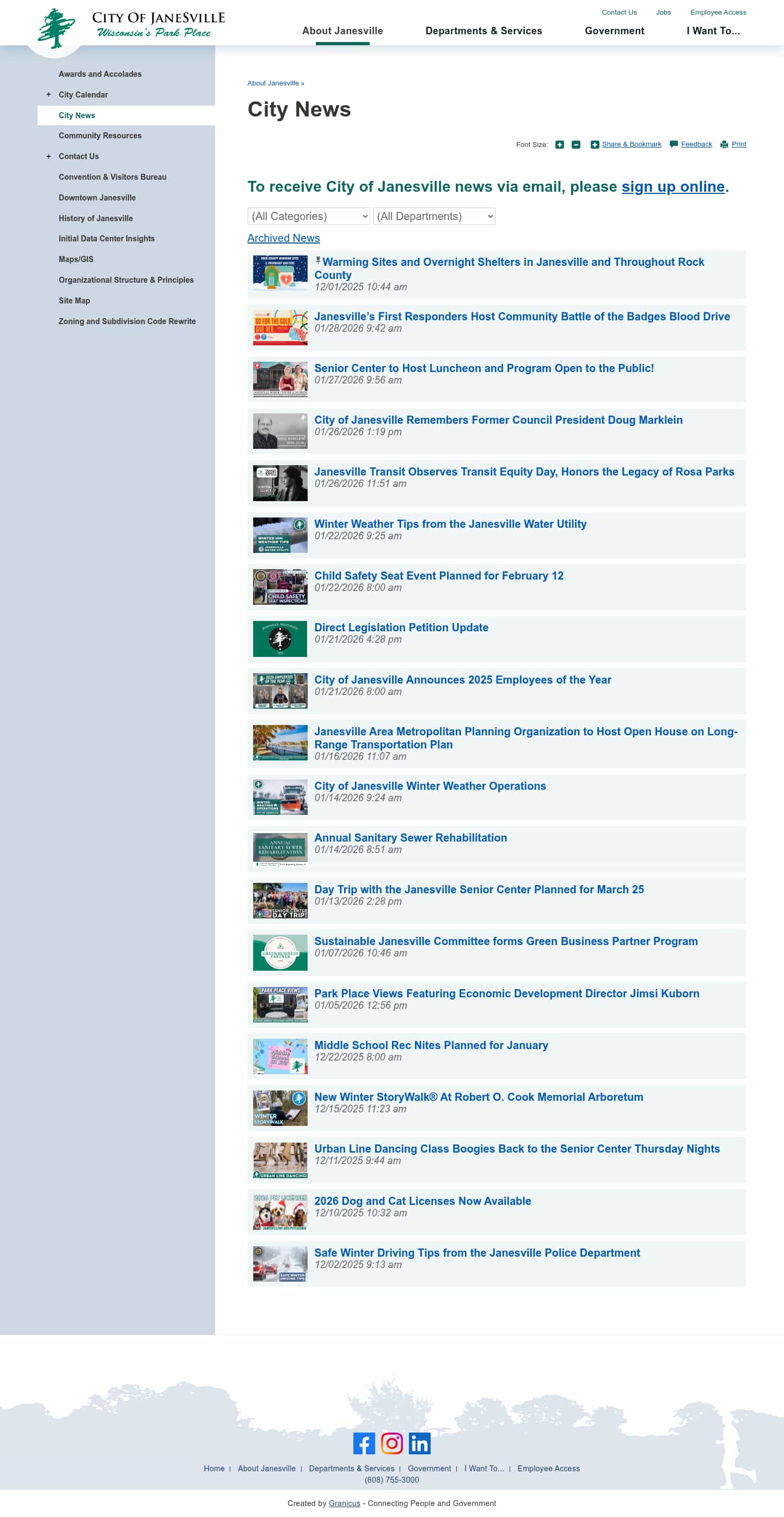Open the Facebook page icon
Image resolution: width=784 pixels, height=1517 pixels.
(364, 1443)
